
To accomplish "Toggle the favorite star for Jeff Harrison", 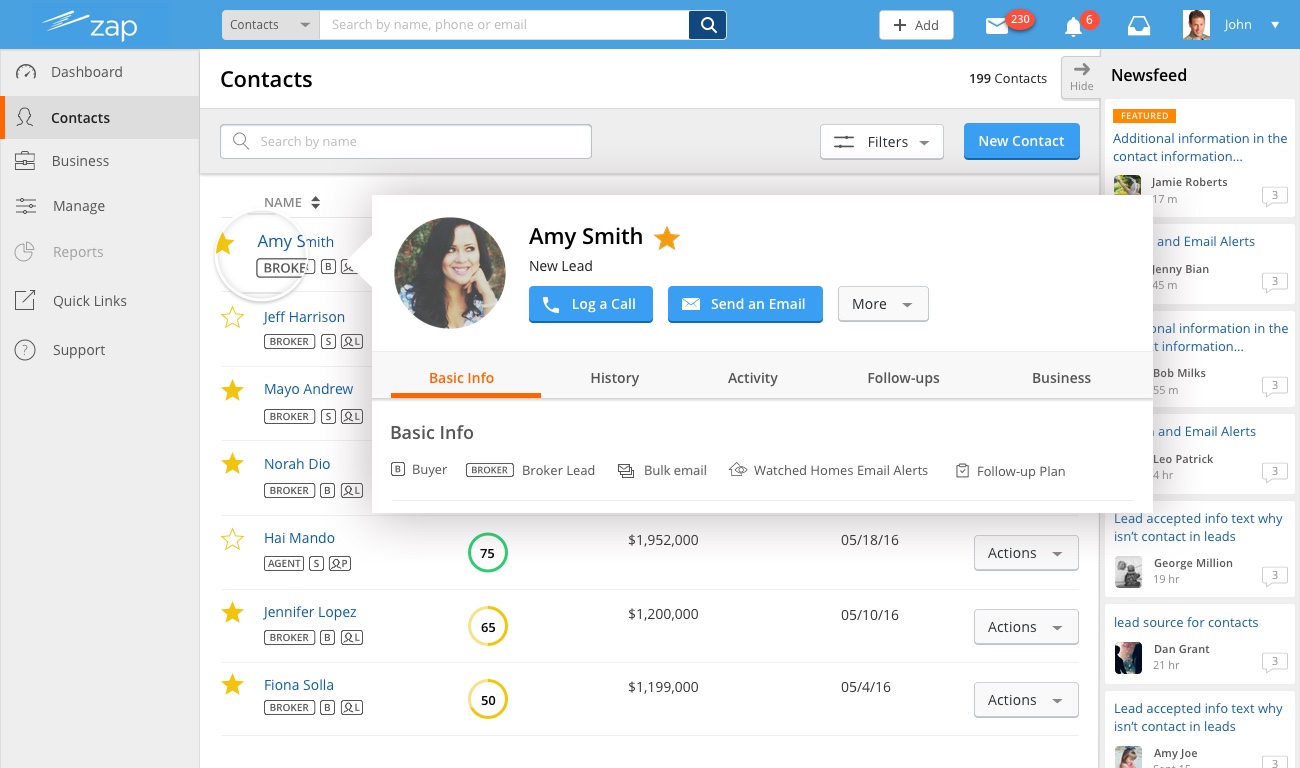I will click(232, 318).
